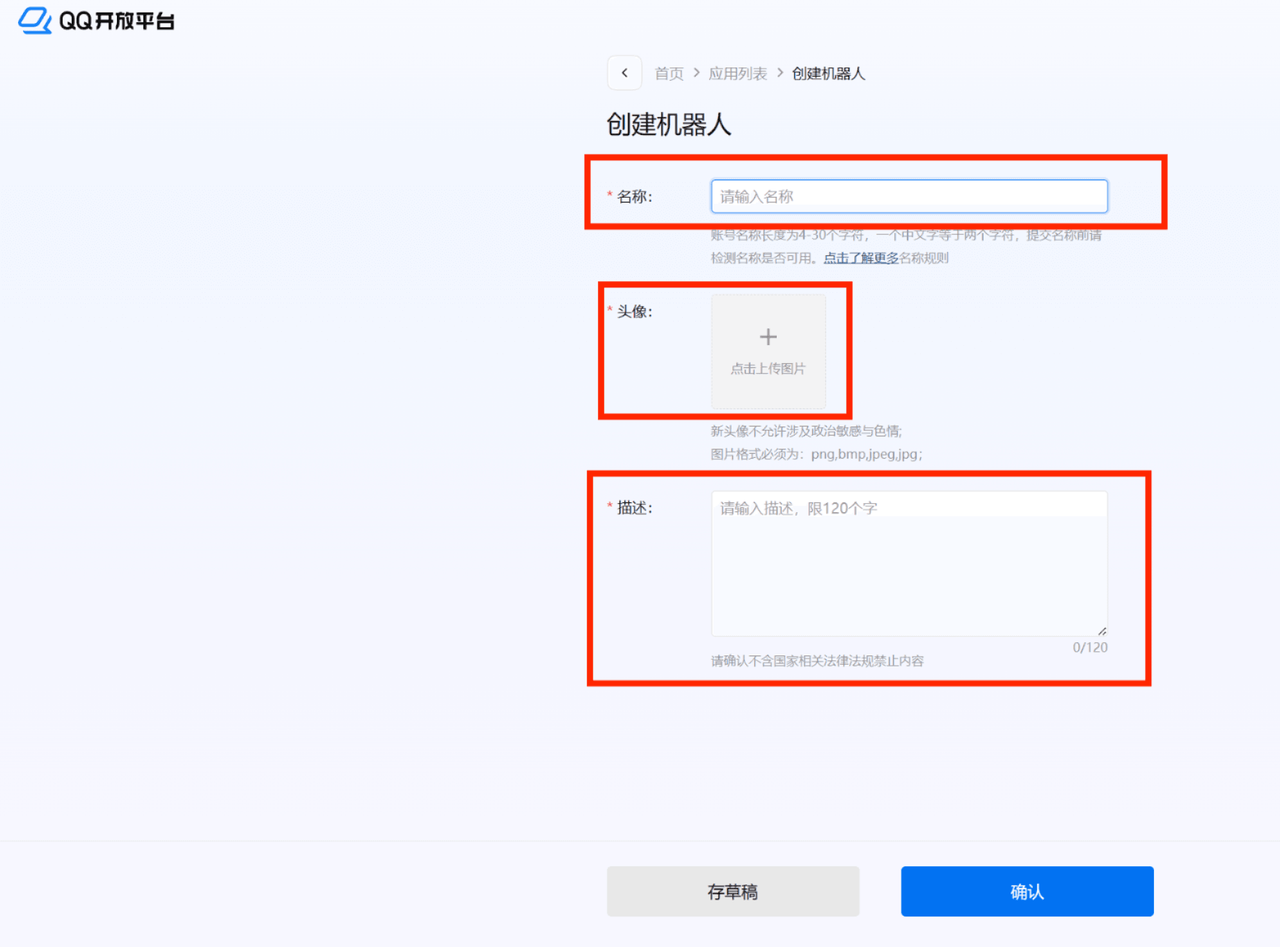Click the 0/120 character counter
The width and height of the screenshot is (1280, 947).
coord(1090,648)
